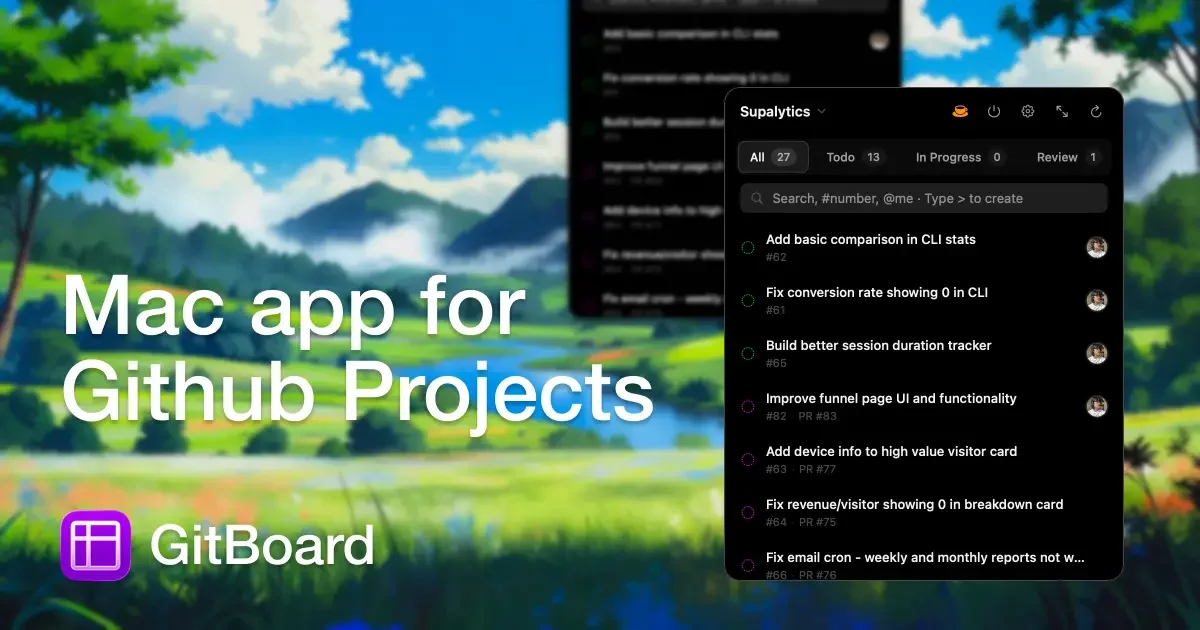Click the orange coffee cup icon

click(x=960, y=112)
